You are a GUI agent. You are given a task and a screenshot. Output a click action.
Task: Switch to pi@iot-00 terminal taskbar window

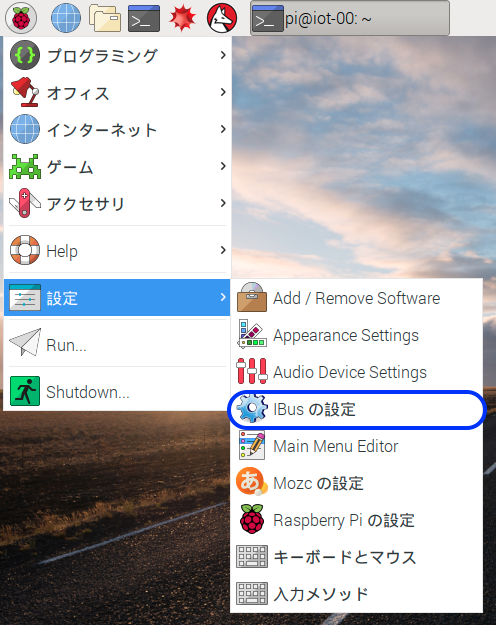point(350,18)
